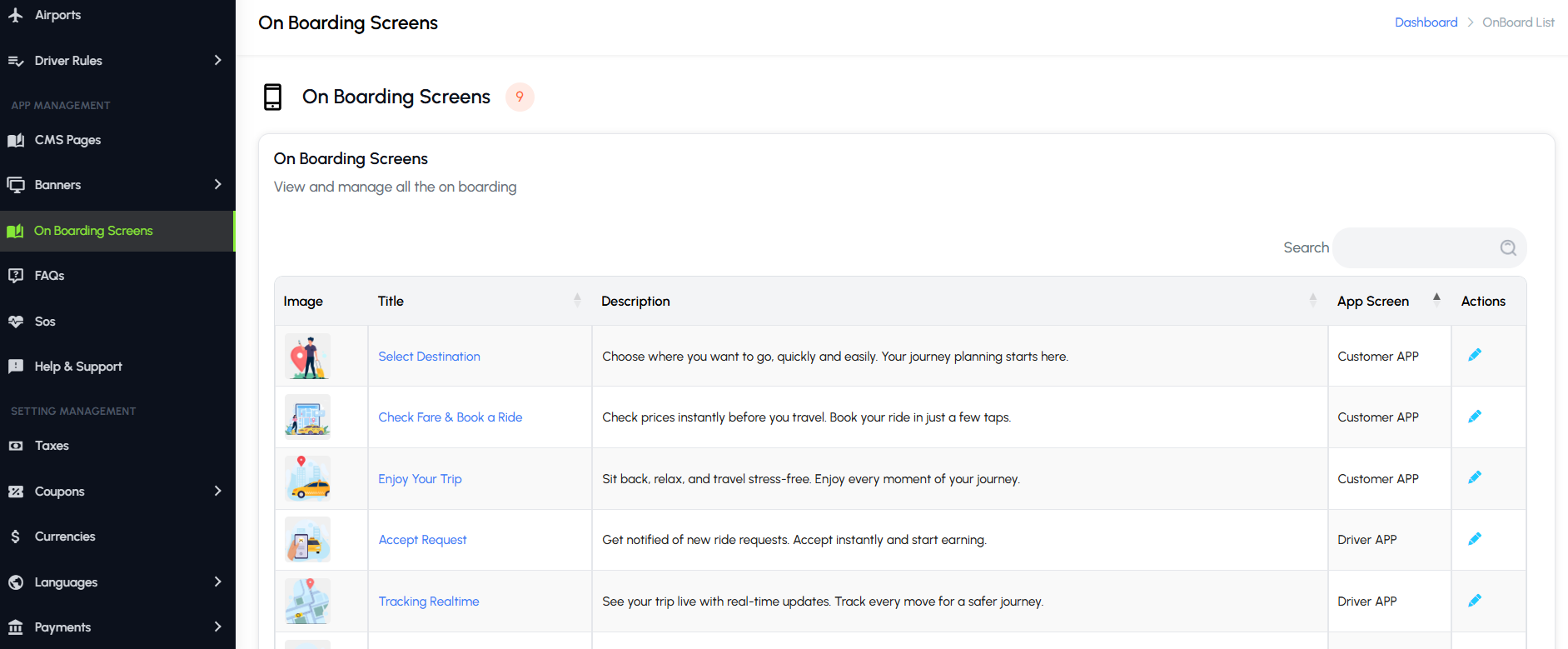Click the Dashboard breadcrumb link

[1426, 22]
